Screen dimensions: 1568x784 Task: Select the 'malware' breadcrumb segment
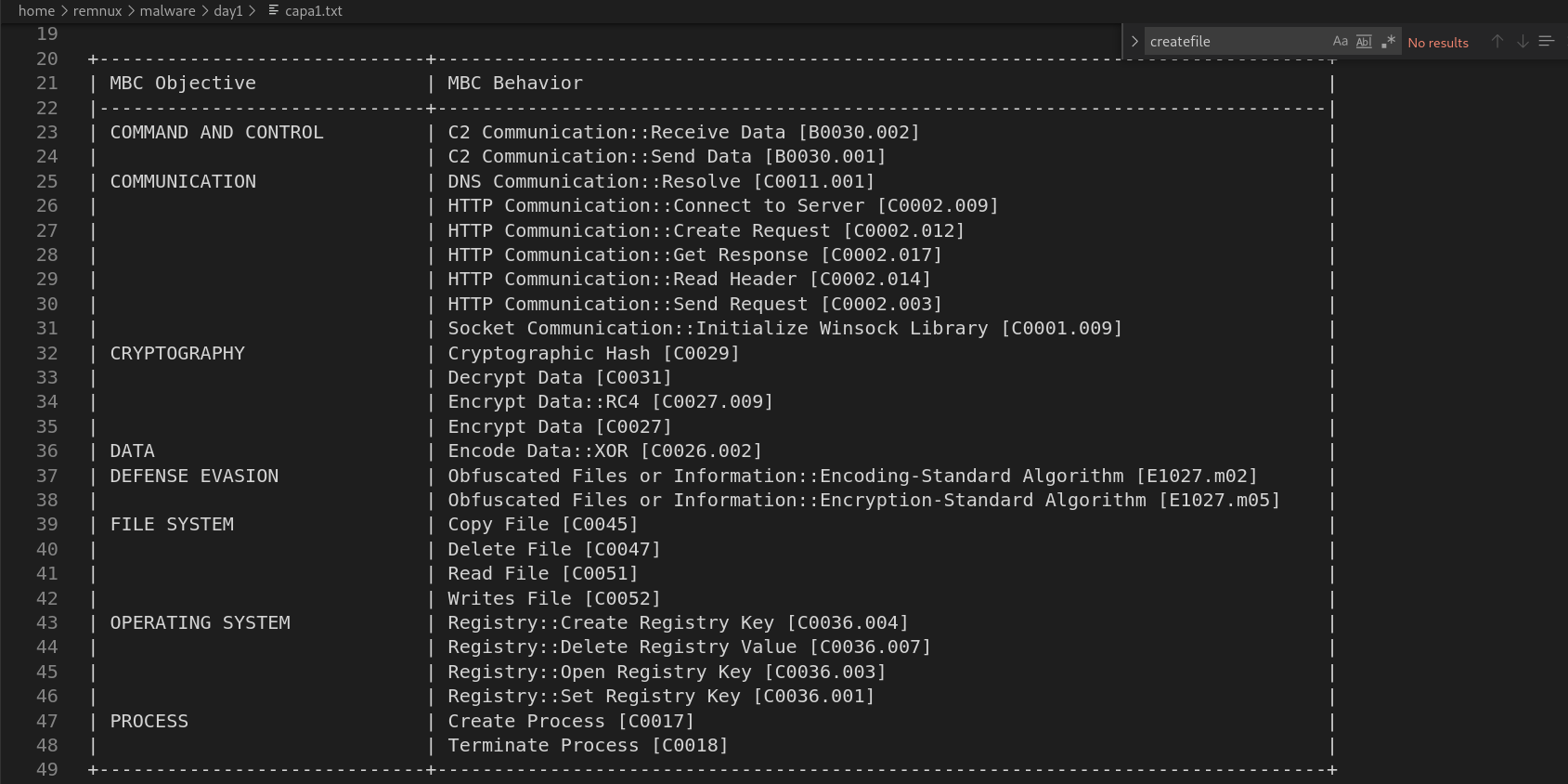167,11
